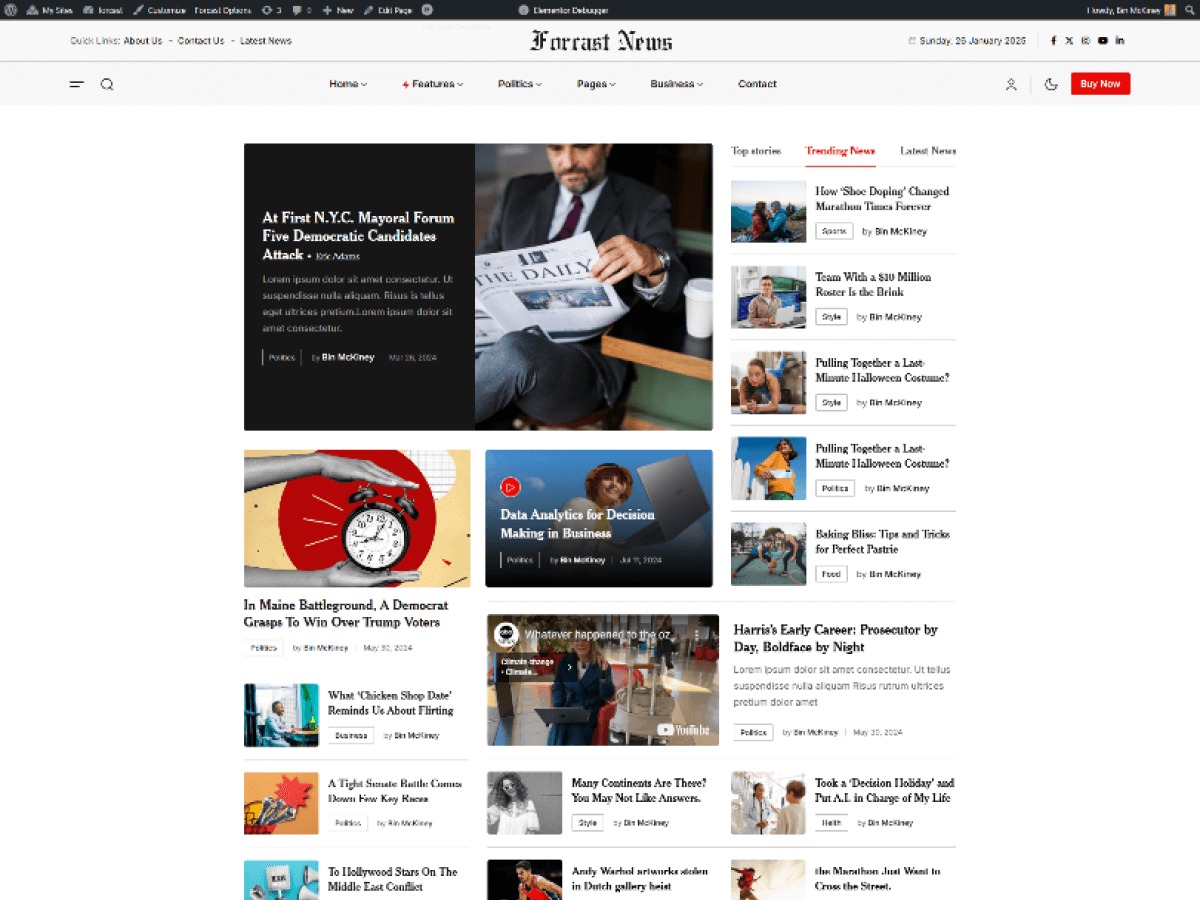The width and height of the screenshot is (1200, 900).
Task: Open Data Analytics for Decision Making article
Action: pyautogui.click(x=578, y=524)
